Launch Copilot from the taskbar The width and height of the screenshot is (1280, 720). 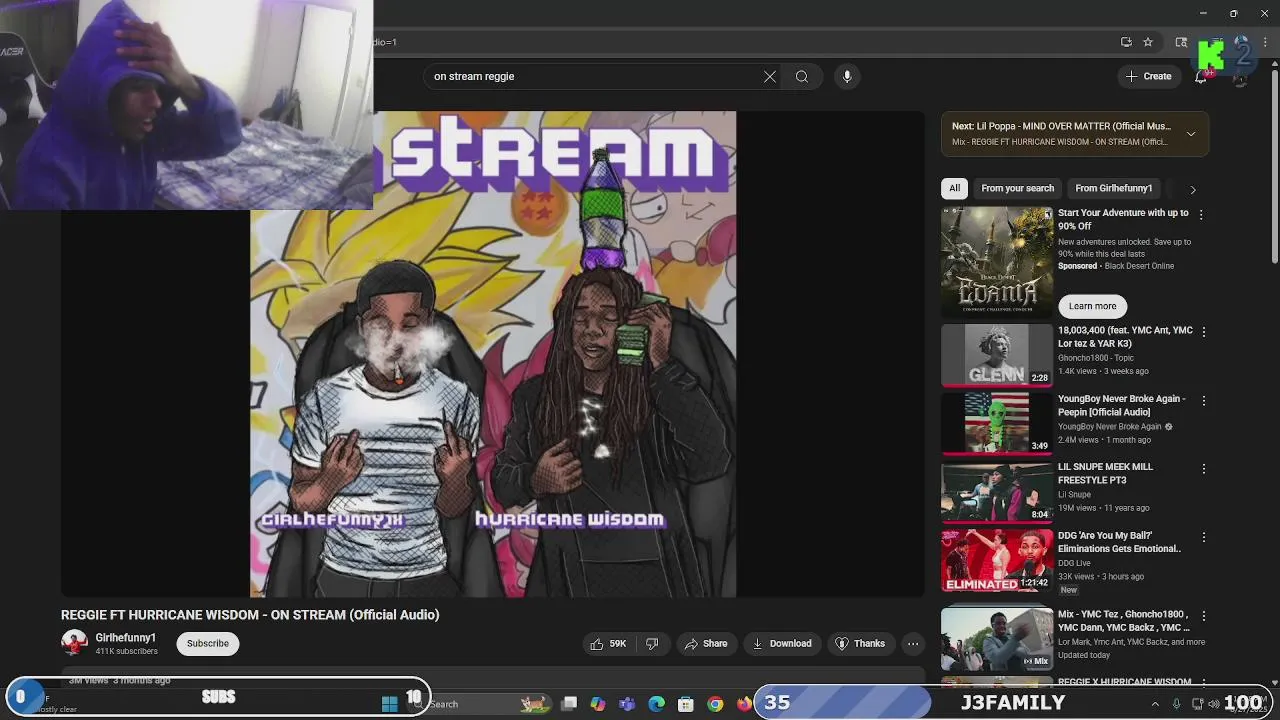point(598,704)
